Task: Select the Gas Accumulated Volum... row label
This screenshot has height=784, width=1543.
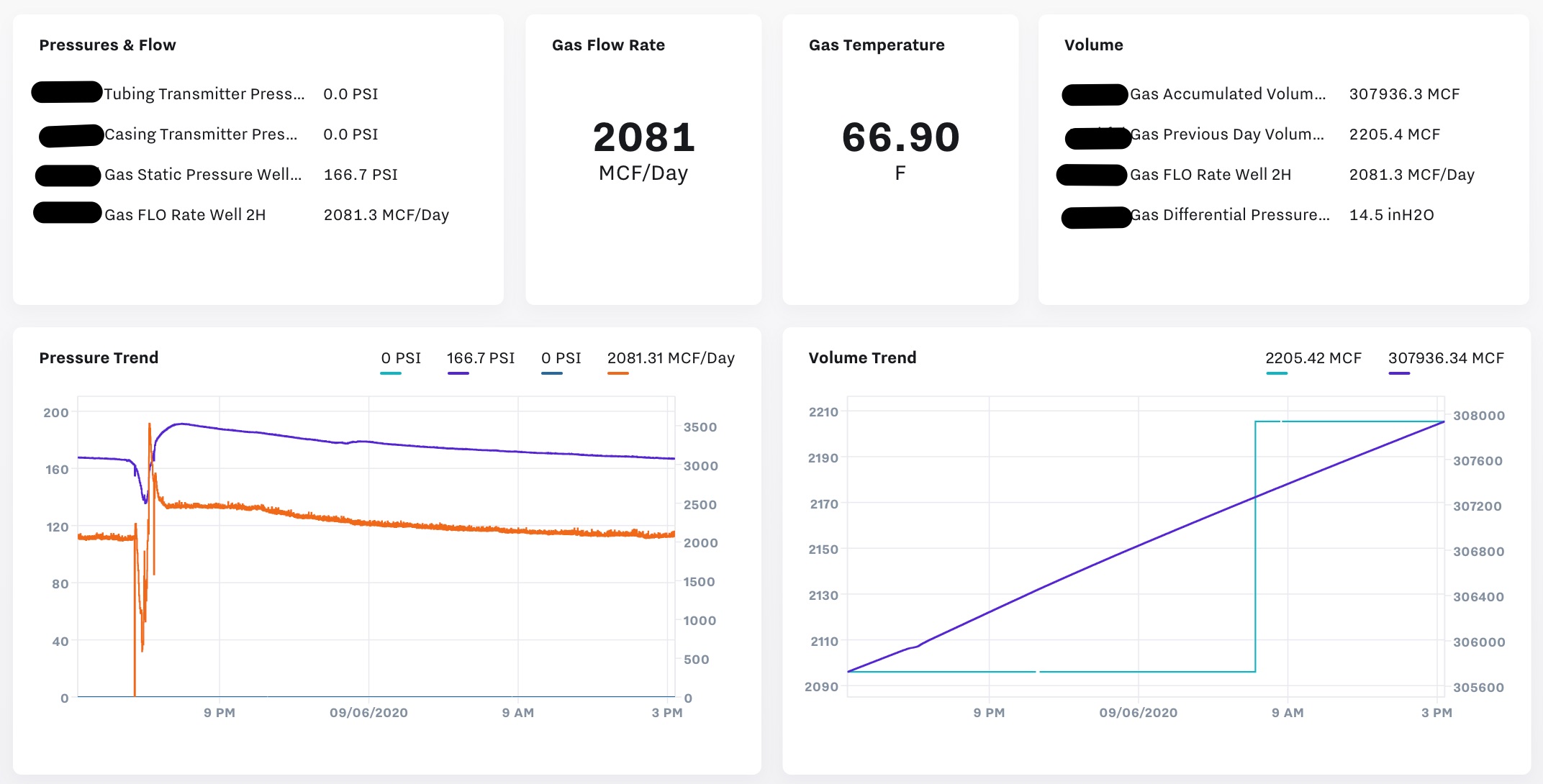Action: coord(1228,94)
